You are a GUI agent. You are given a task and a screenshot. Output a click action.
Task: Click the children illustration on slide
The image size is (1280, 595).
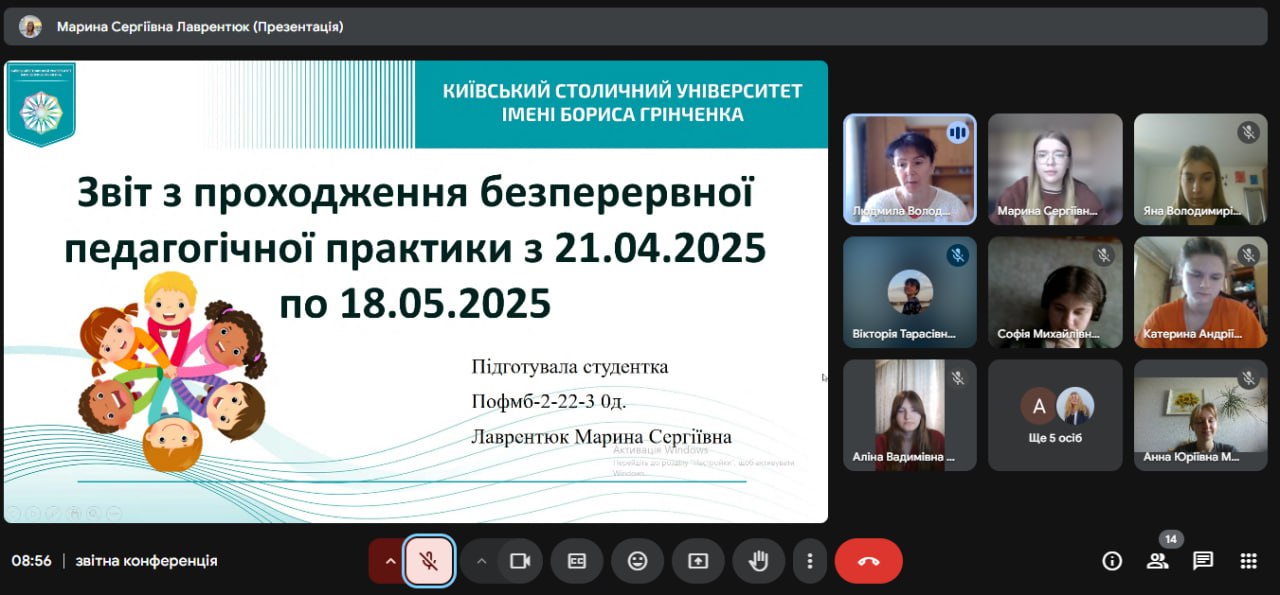[x=172, y=372]
